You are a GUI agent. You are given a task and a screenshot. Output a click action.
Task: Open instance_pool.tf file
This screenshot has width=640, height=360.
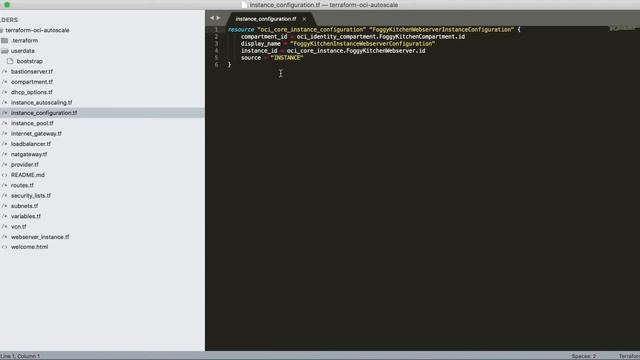pyautogui.click(x=32, y=123)
